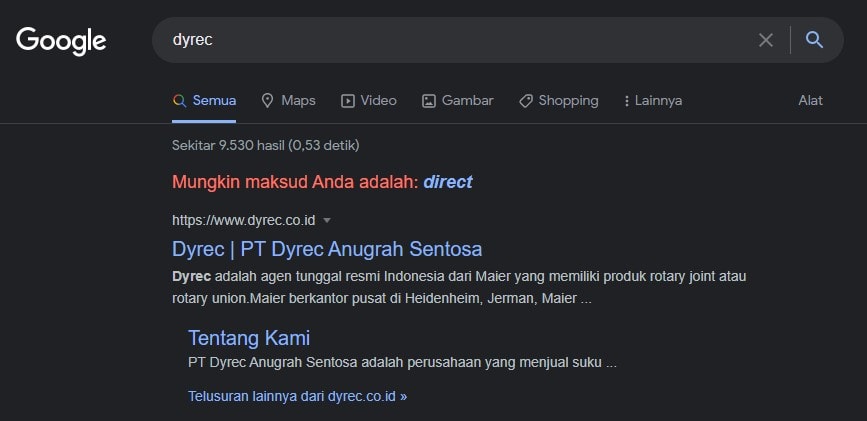Click the Google logo
The width and height of the screenshot is (867, 421).
click(61, 40)
